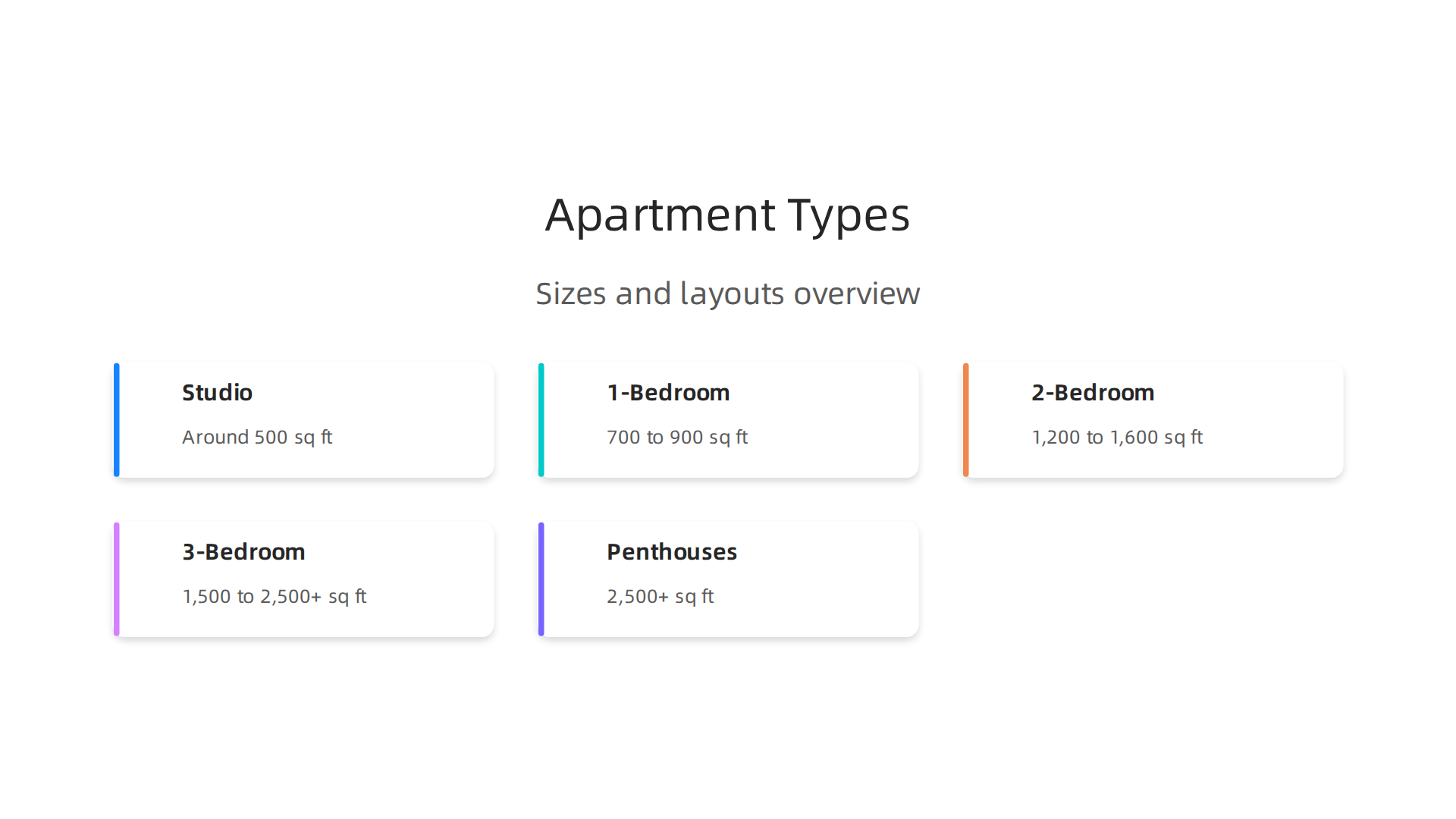Select the 'Penthouses' card heading
Screen dimensions: 1456x819
pyautogui.click(x=672, y=552)
